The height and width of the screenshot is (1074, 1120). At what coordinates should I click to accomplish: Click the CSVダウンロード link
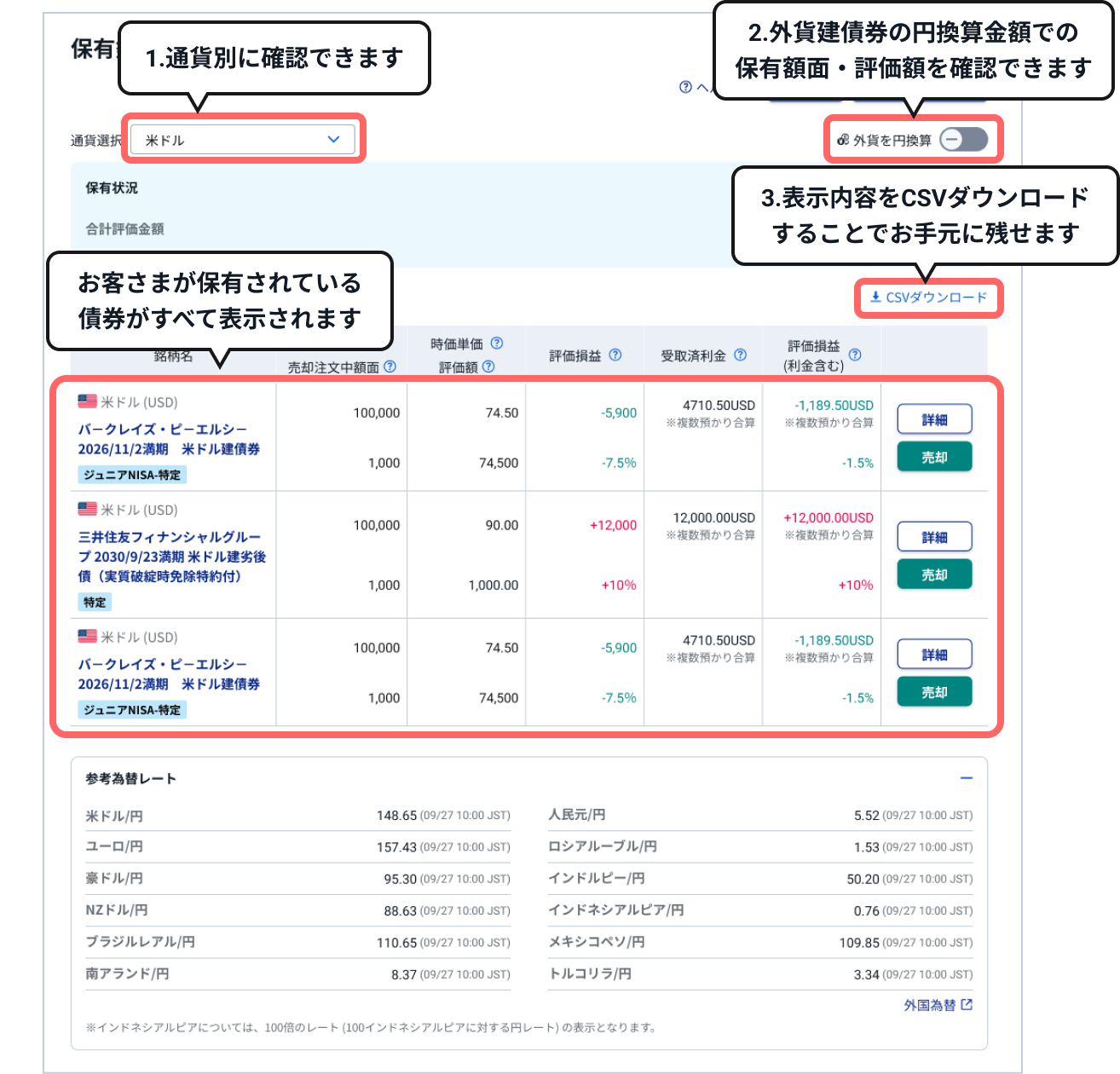pyautogui.click(x=928, y=297)
